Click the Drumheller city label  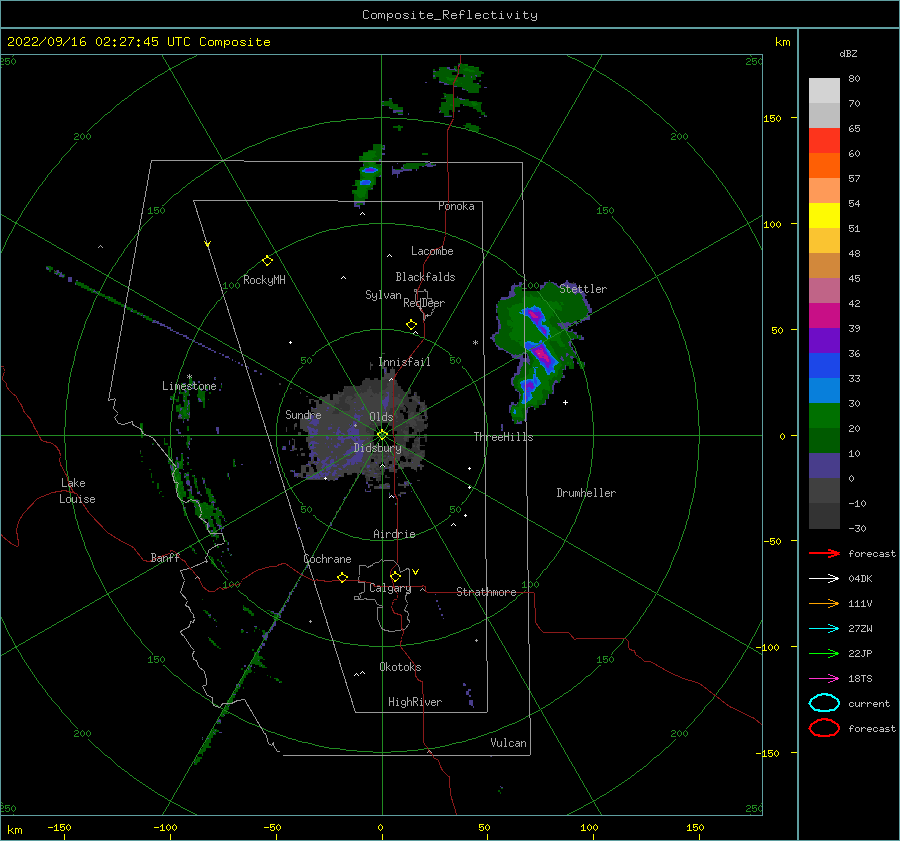pos(586,493)
